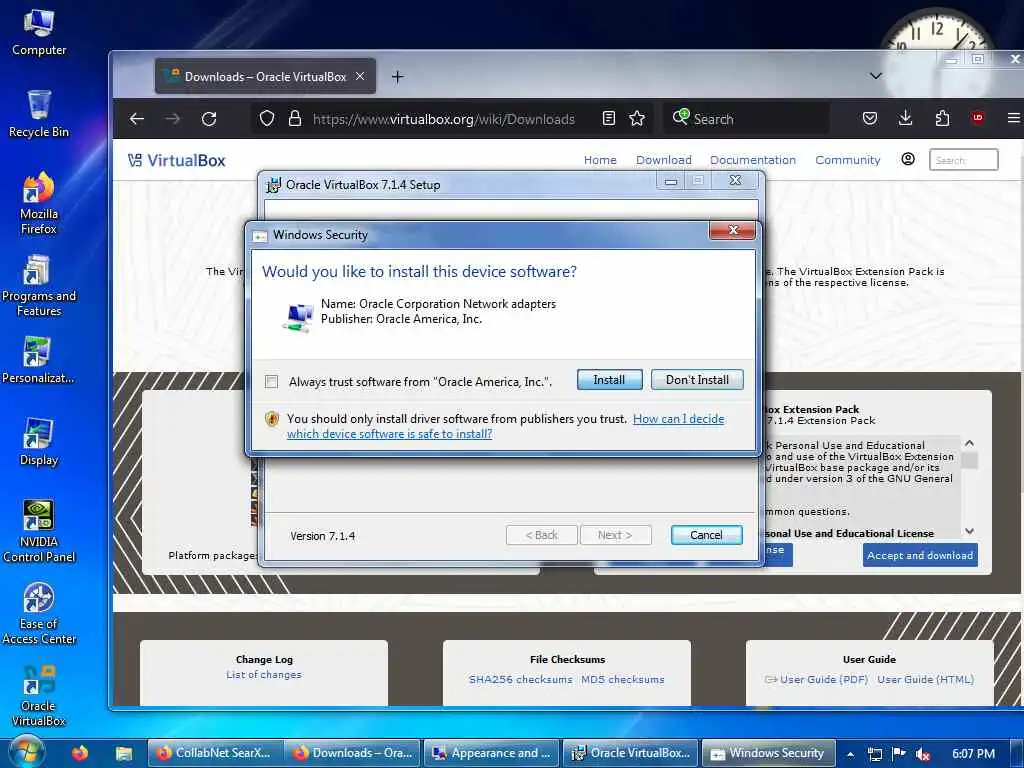
Task: Click the Action Center flag tray icon
Action: [x=899, y=754]
